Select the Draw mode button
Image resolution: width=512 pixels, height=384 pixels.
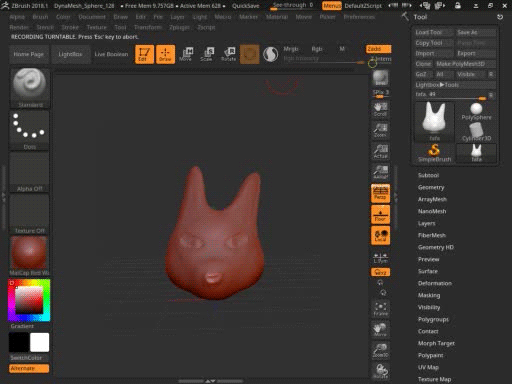point(165,54)
